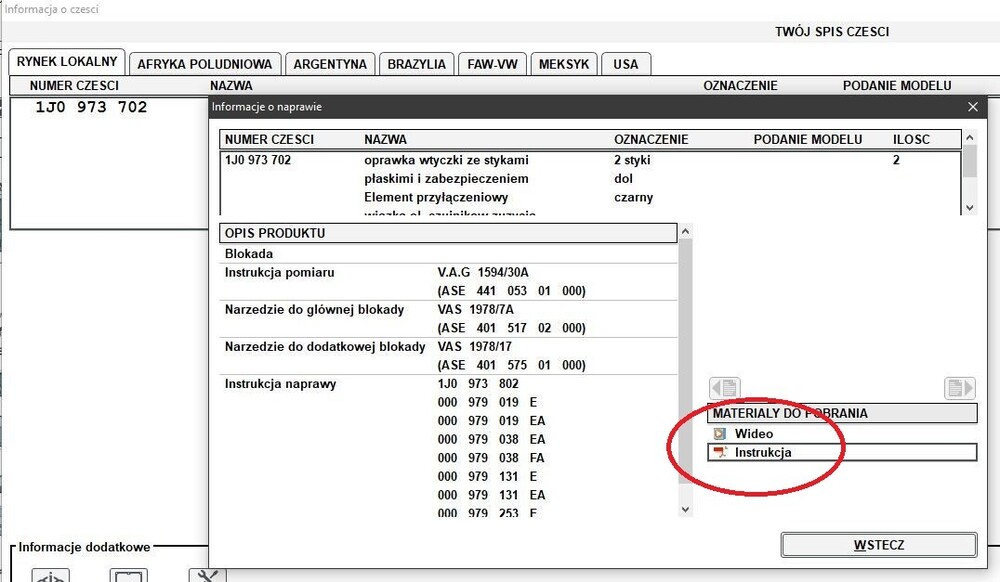Screen dimensions: 1000x582
Task: Select the ARGENTYNA market tab
Action: (x=330, y=64)
